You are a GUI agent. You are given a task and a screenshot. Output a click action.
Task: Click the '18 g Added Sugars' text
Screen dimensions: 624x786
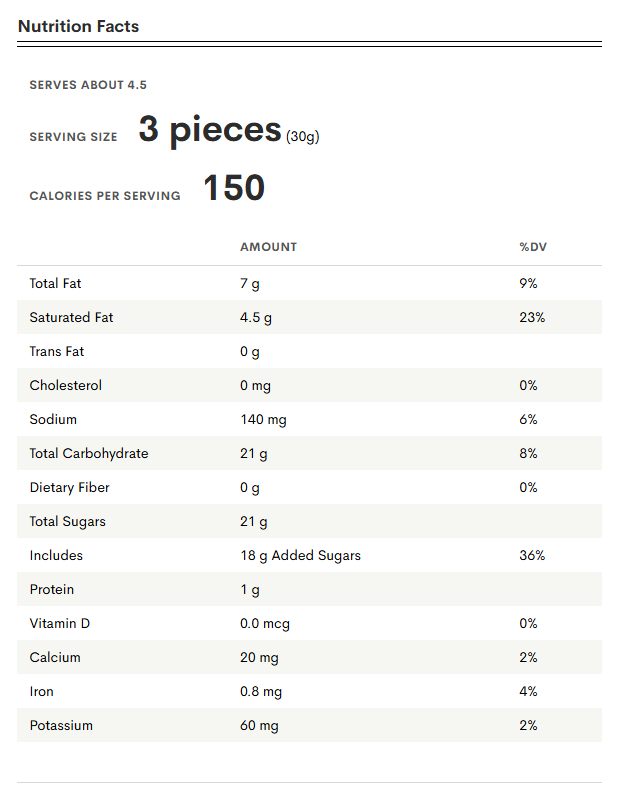point(300,556)
